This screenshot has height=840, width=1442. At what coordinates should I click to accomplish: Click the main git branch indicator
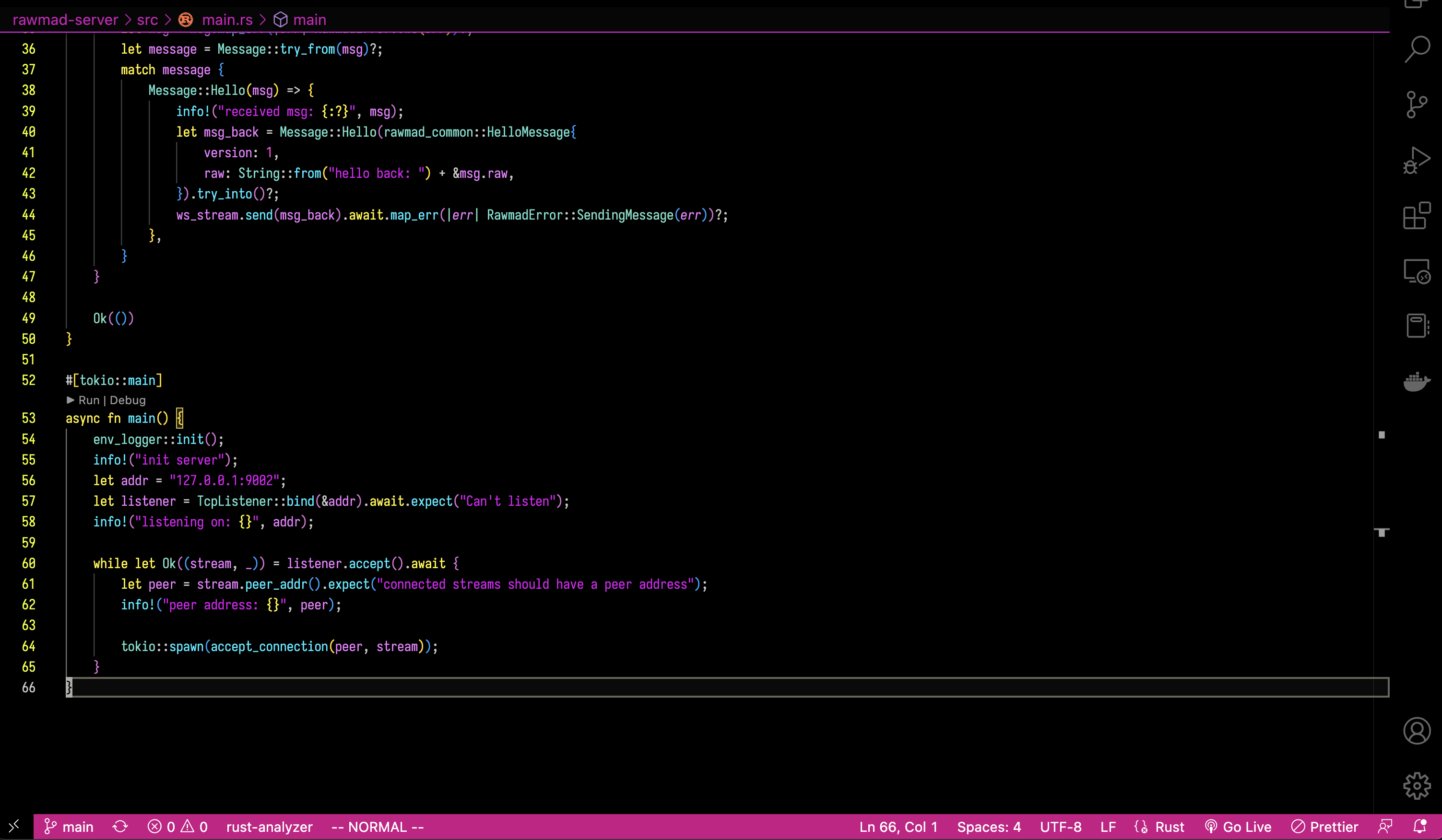(69, 827)
